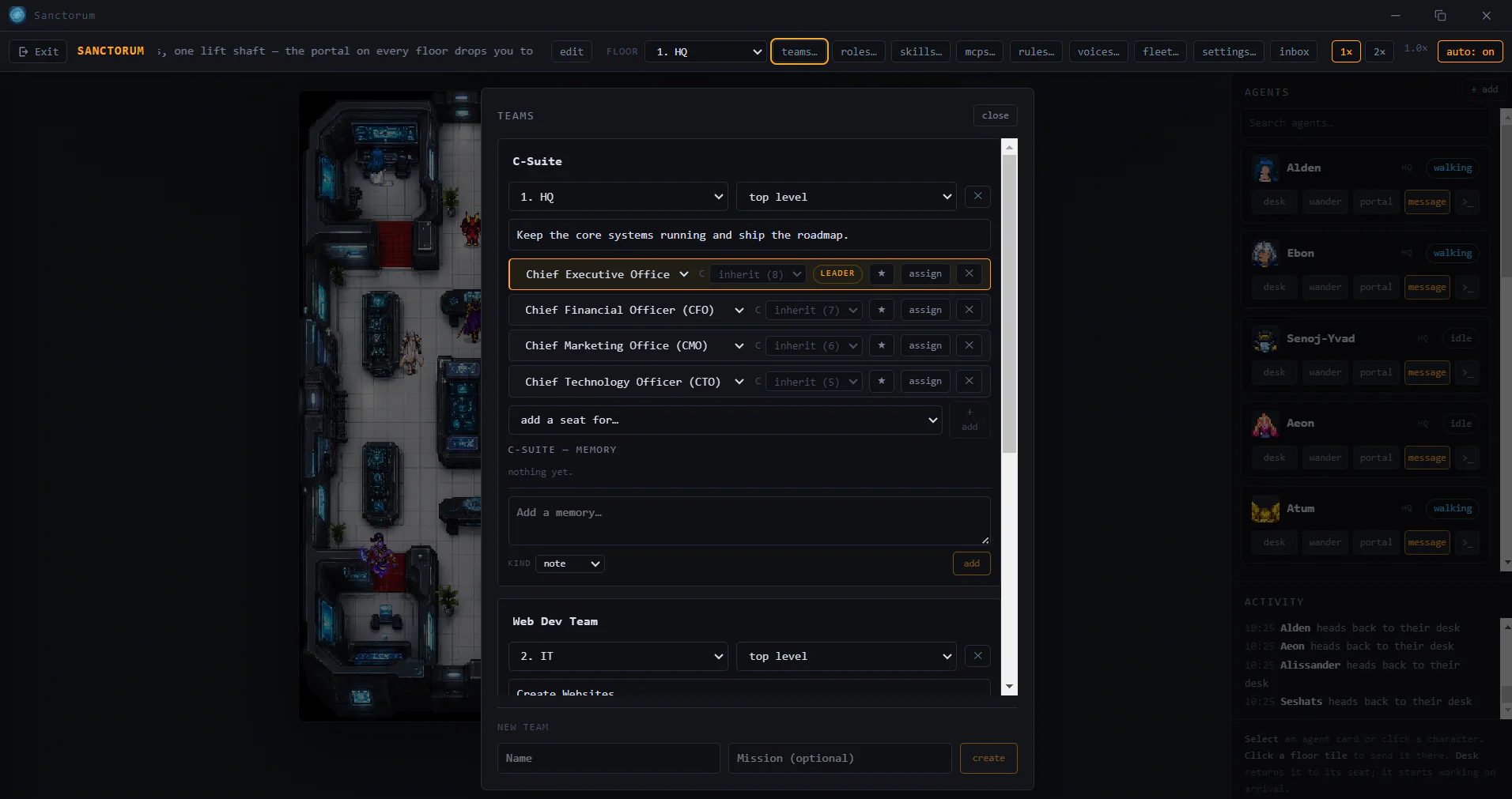The width and height of the screenshot is (1512, 799).
Task: Delete the C-Suite team with its X
Action: 978,196
